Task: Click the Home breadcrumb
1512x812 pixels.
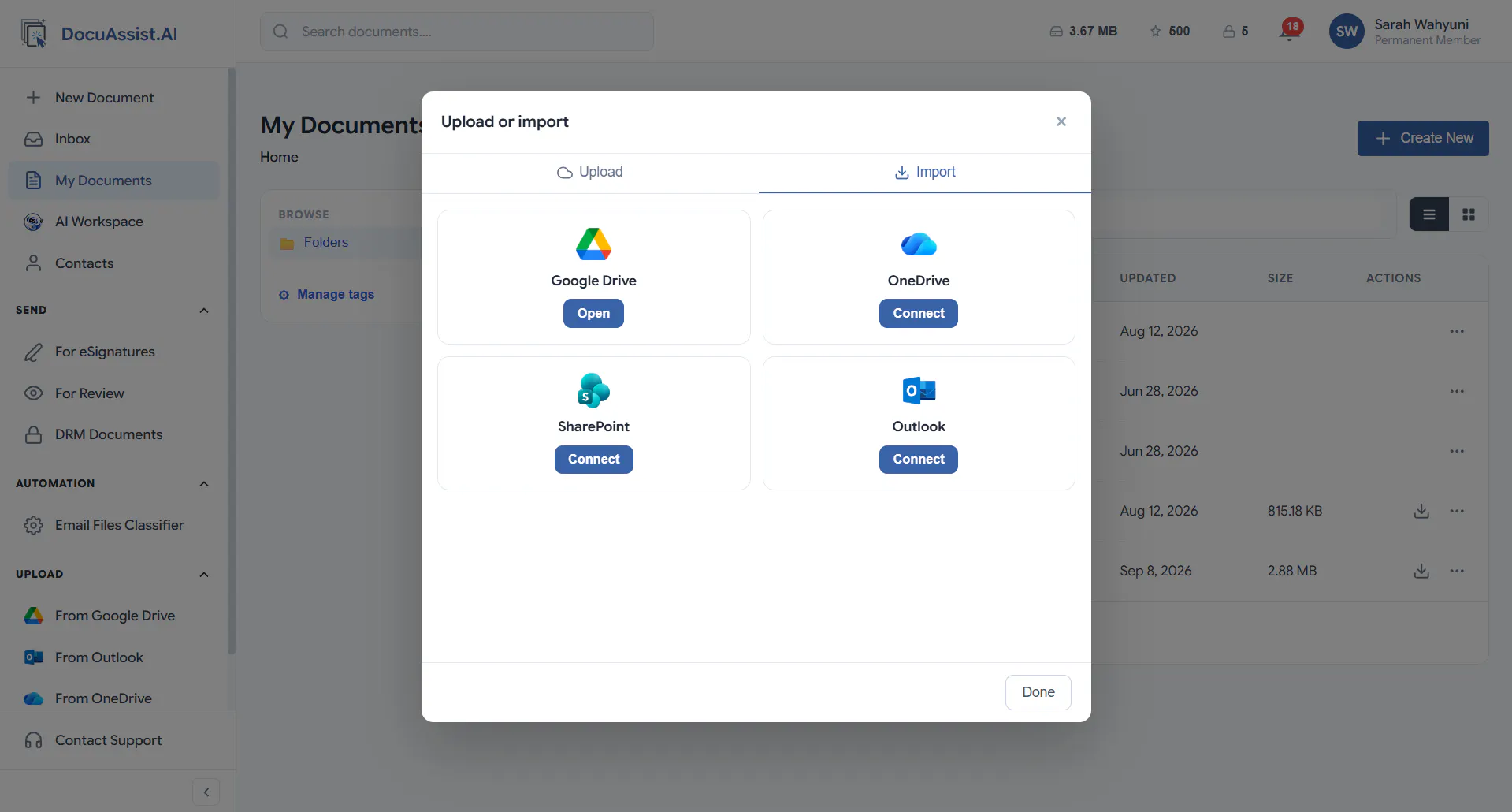Action: [x=279, y=157]
